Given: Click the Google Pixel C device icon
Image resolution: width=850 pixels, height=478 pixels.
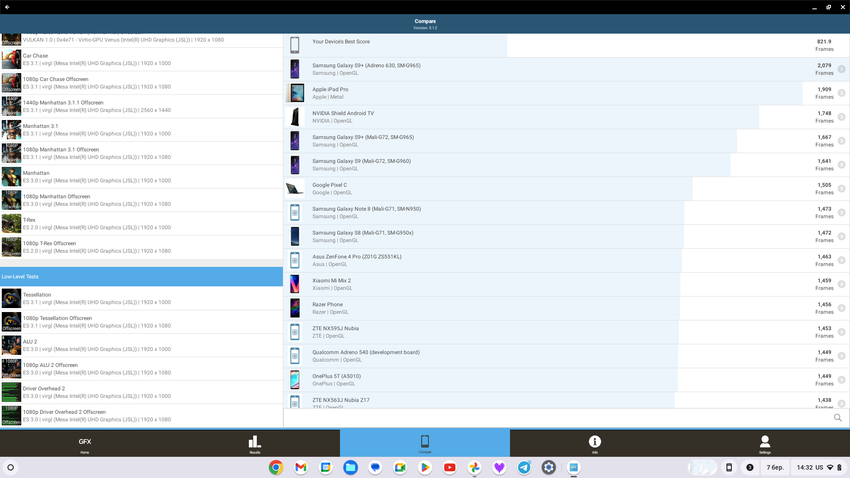Looking at the screenshot, I should click(x=295, y=189).
